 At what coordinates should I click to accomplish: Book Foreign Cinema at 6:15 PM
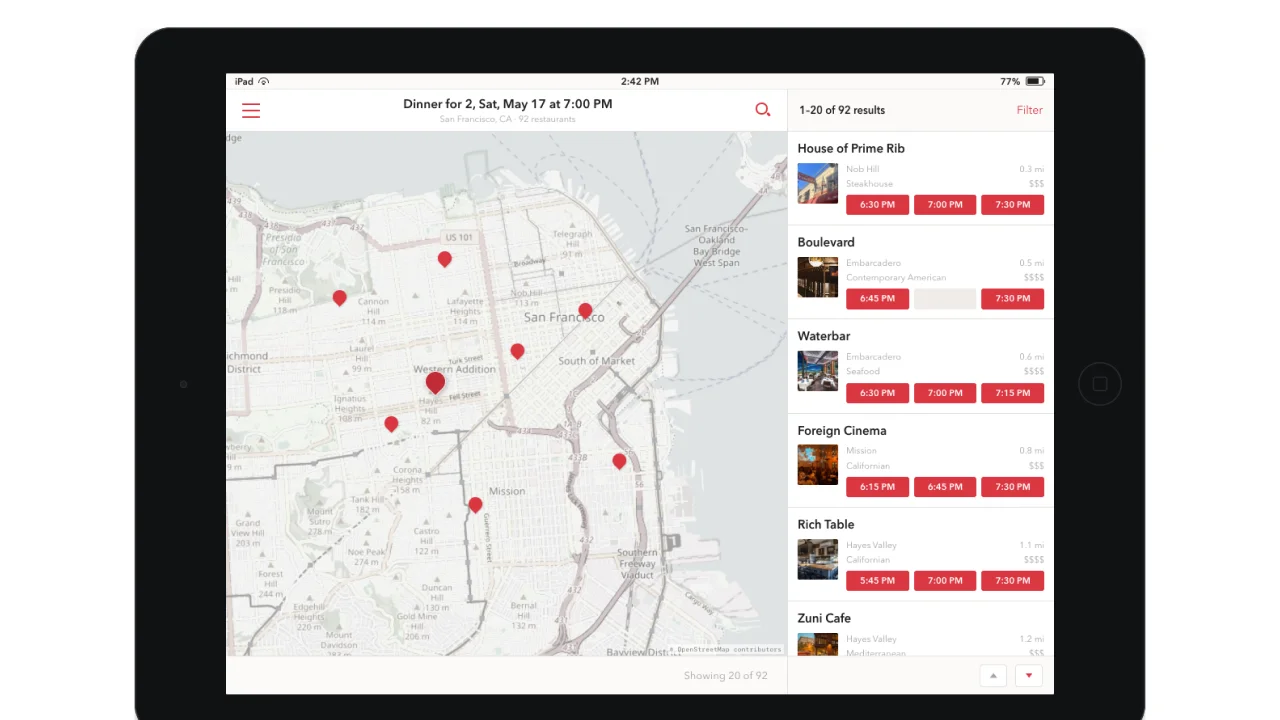coord(878,487)
